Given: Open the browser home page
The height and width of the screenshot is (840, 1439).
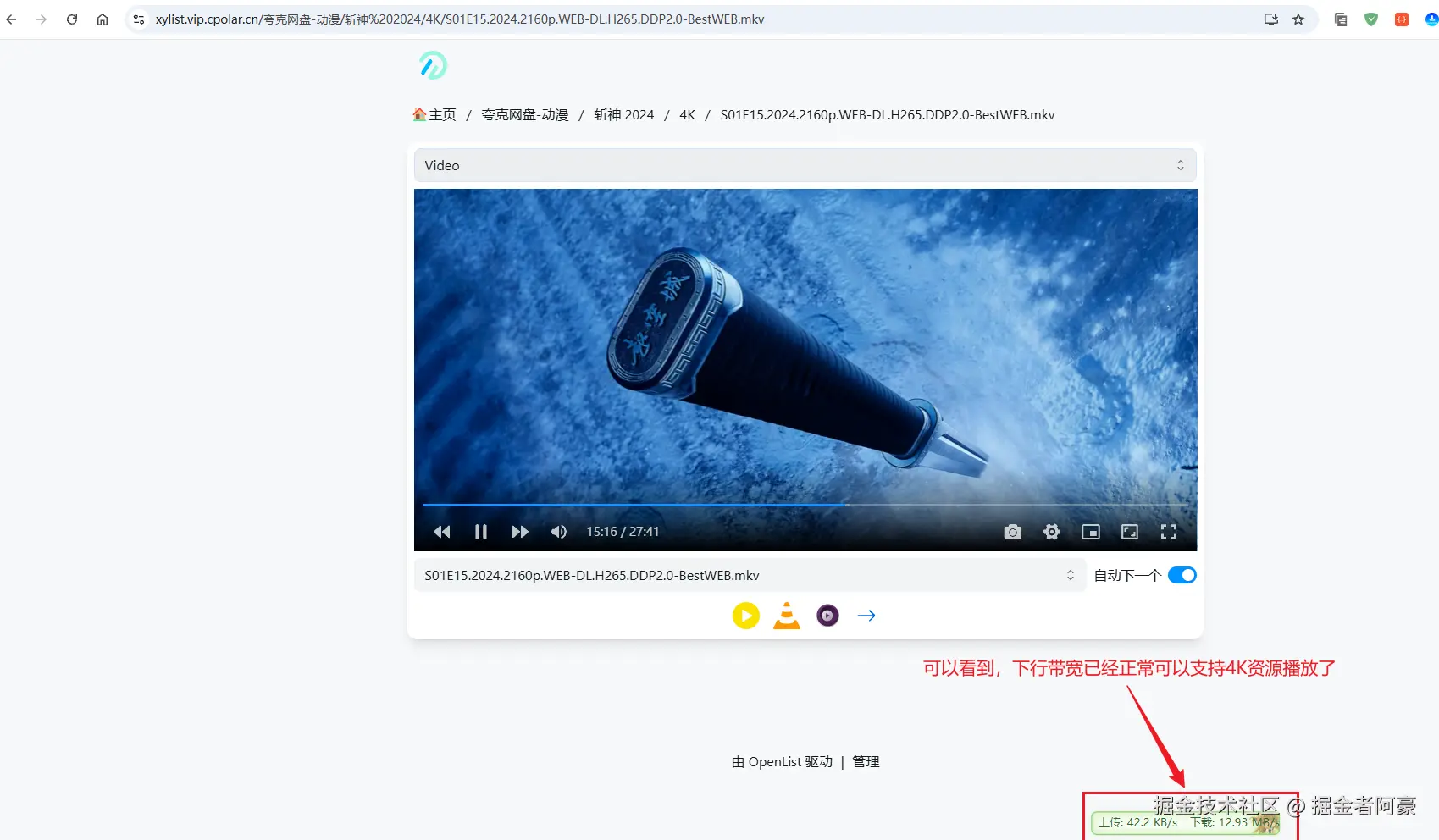Looking at the screenshot, I should (x=102, y=19).
